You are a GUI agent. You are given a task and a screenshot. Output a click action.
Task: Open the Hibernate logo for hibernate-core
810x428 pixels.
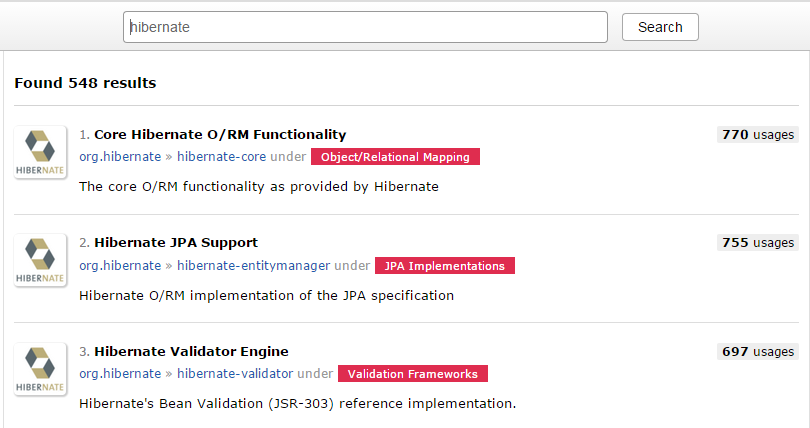40,152
